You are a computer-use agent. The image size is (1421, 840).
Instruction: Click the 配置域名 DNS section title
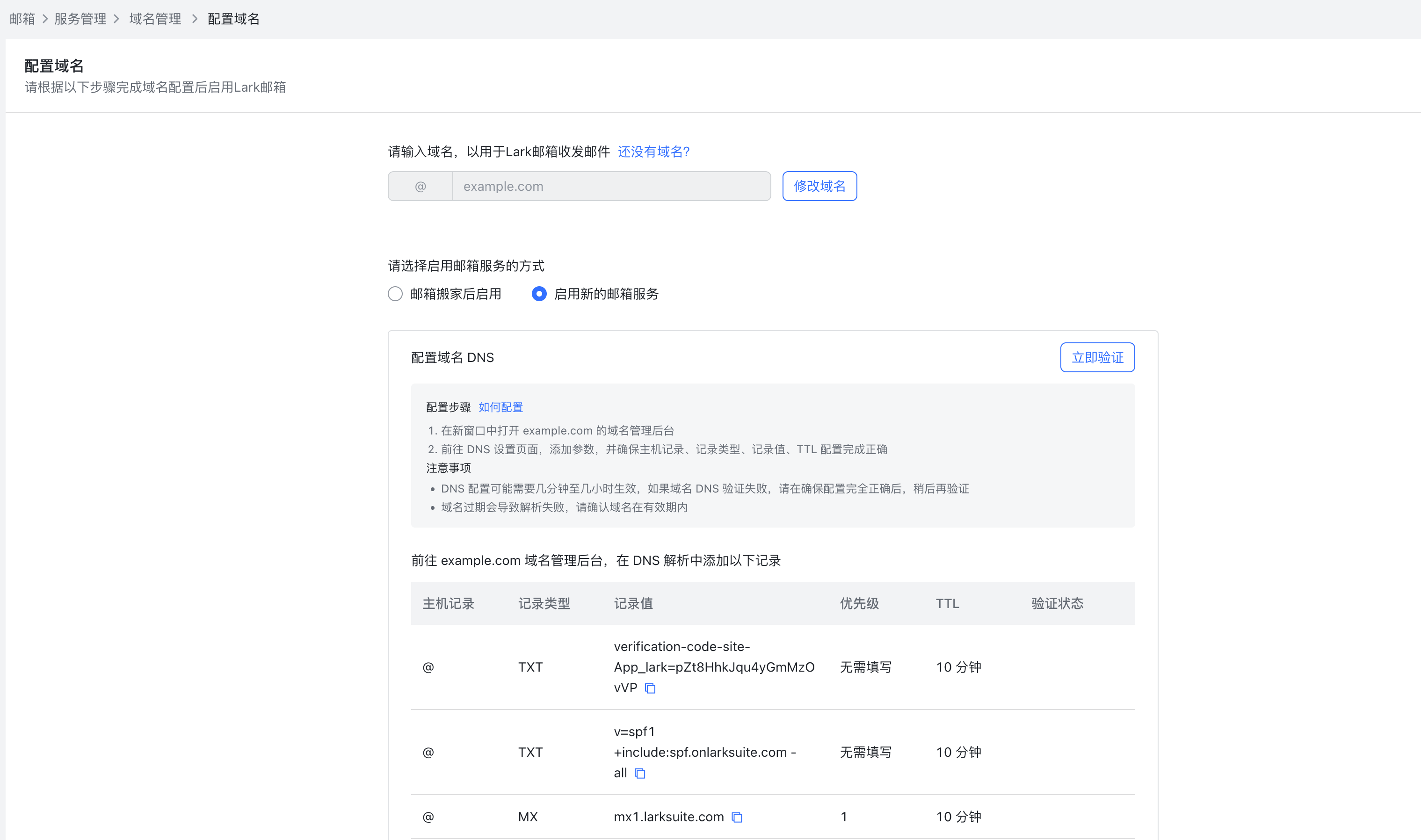pos(452,358)
